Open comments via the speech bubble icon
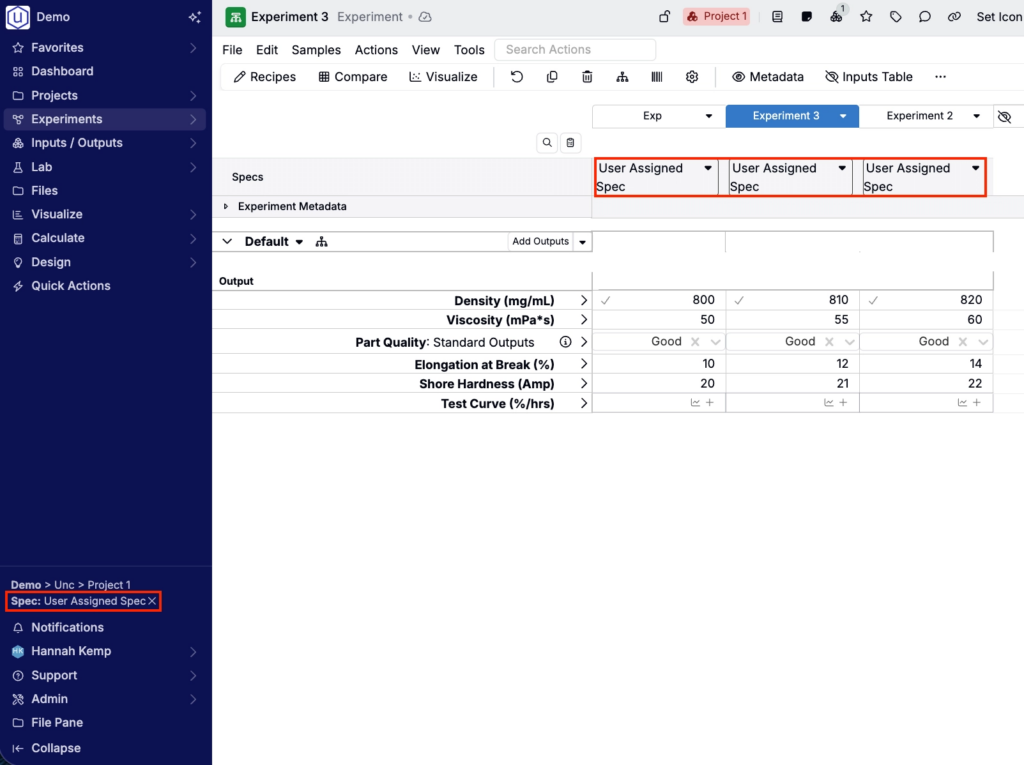The height and width of the screenshot is (765, 1024). click(x=925, y=17)
